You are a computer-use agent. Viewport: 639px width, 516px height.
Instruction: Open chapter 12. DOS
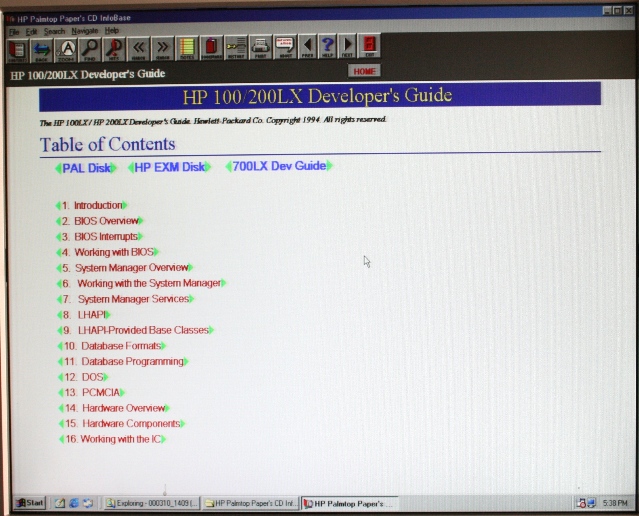pyautogui.click(x=84, y=377)
